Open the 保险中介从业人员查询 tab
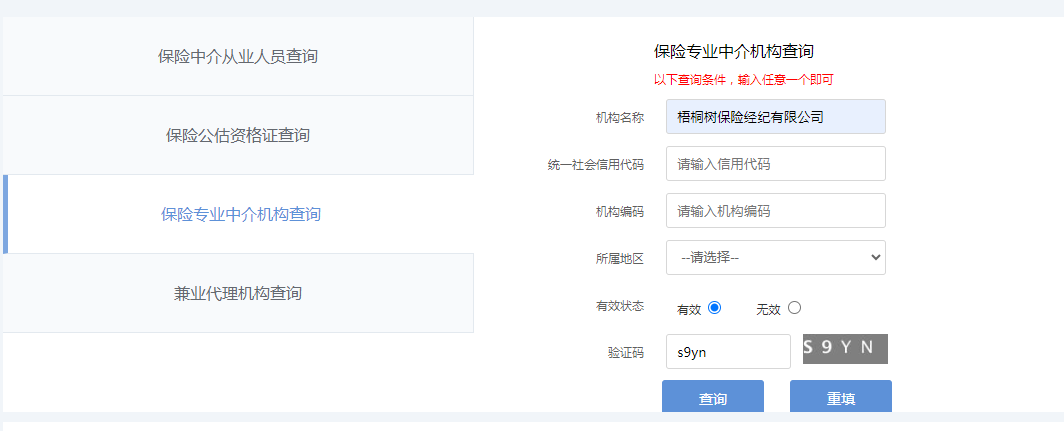 click(238, 56)
